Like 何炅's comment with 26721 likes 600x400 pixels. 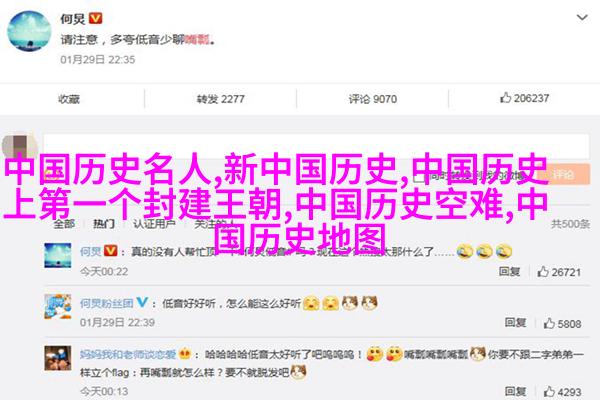(559, 272)
